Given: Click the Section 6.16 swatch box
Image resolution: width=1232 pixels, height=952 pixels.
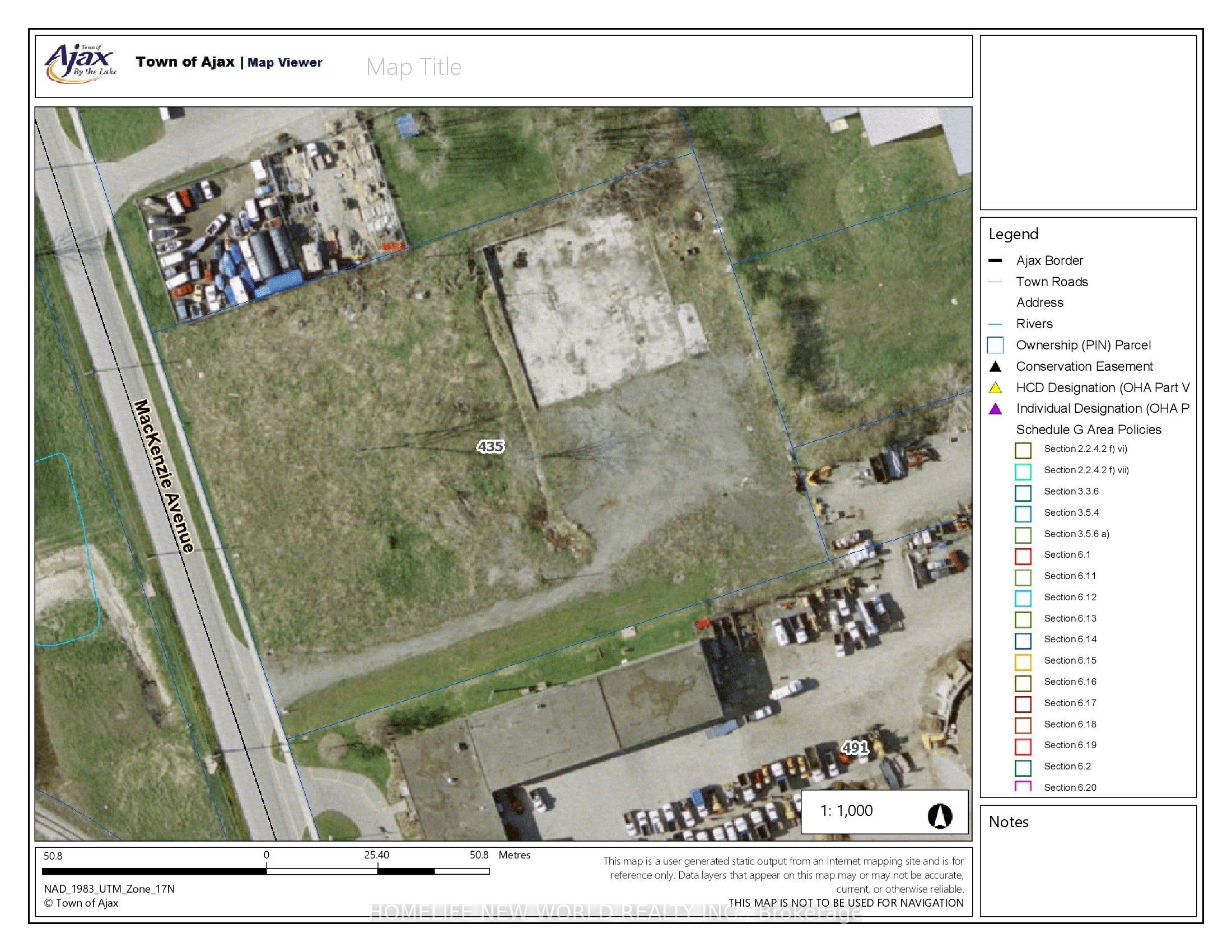Looking at the screenshot, I should 1023,683.
